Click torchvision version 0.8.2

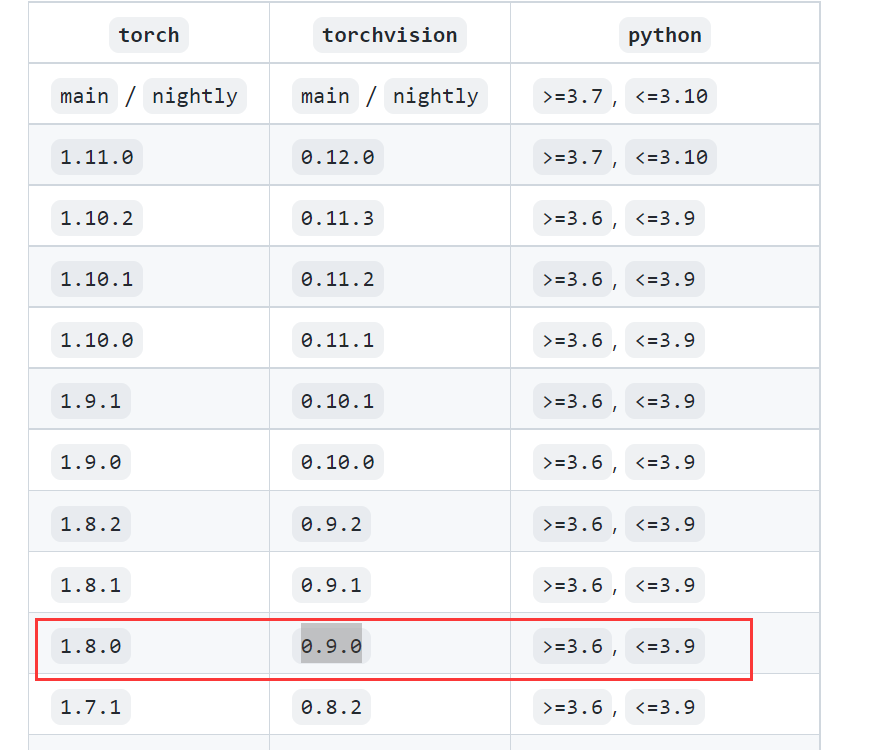point(332,707)
